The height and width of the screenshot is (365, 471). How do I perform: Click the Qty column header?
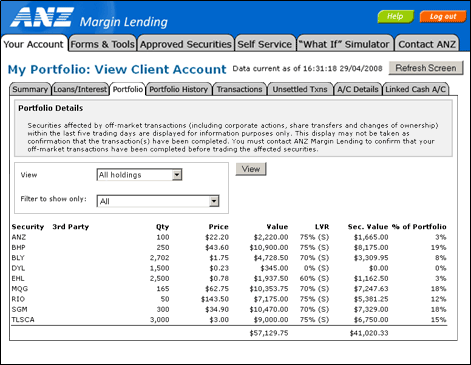coord(163,227)
